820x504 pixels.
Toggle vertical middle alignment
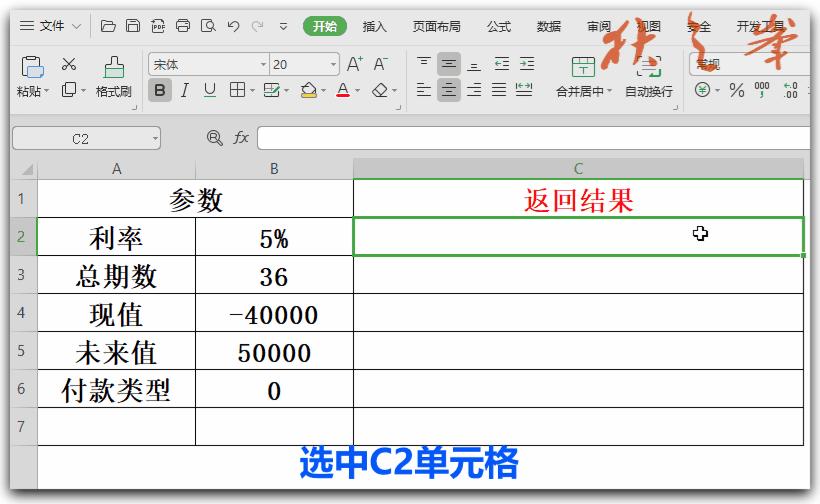tap(449, 64)
